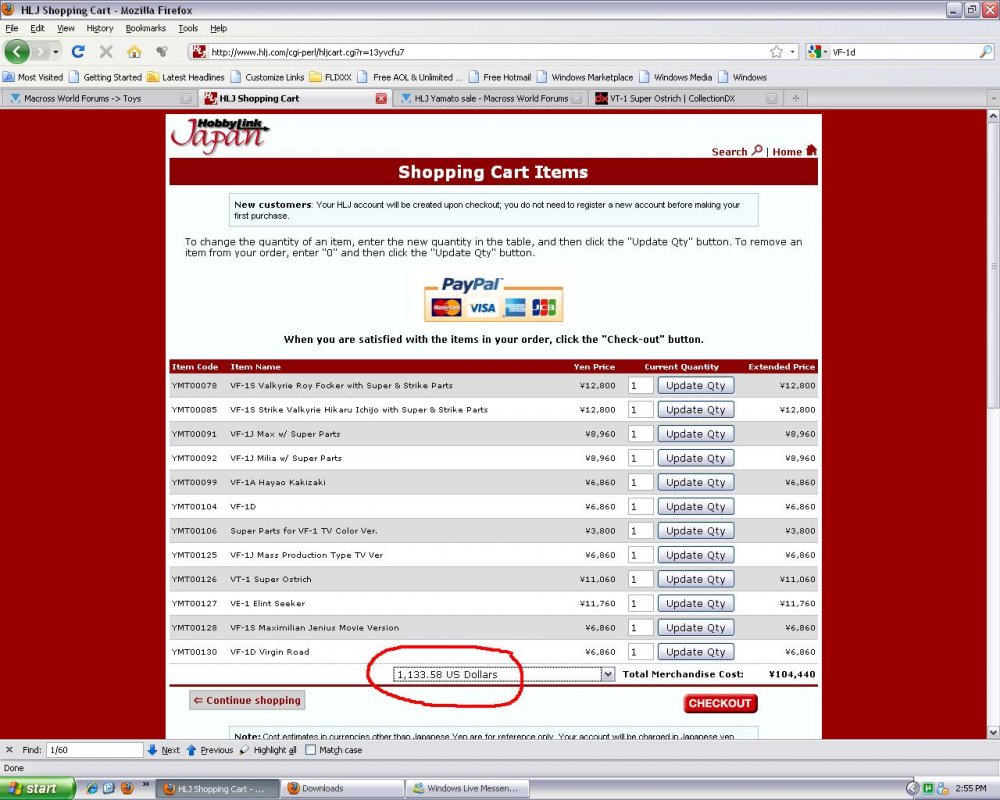Expand hidden system tray icons arrow

912,789
